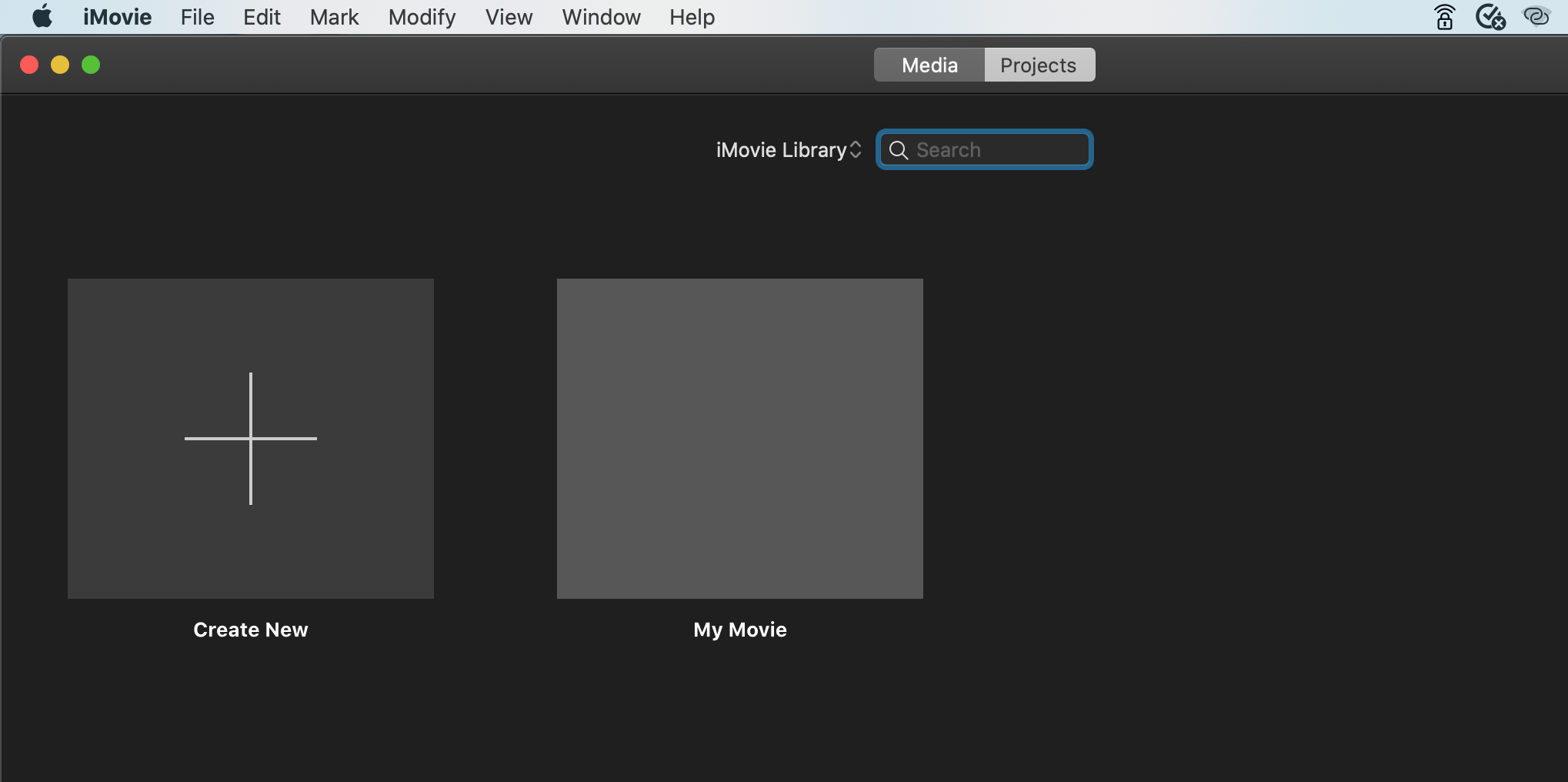
Task: Open the iMovie application menu
Action: point(117,17)
